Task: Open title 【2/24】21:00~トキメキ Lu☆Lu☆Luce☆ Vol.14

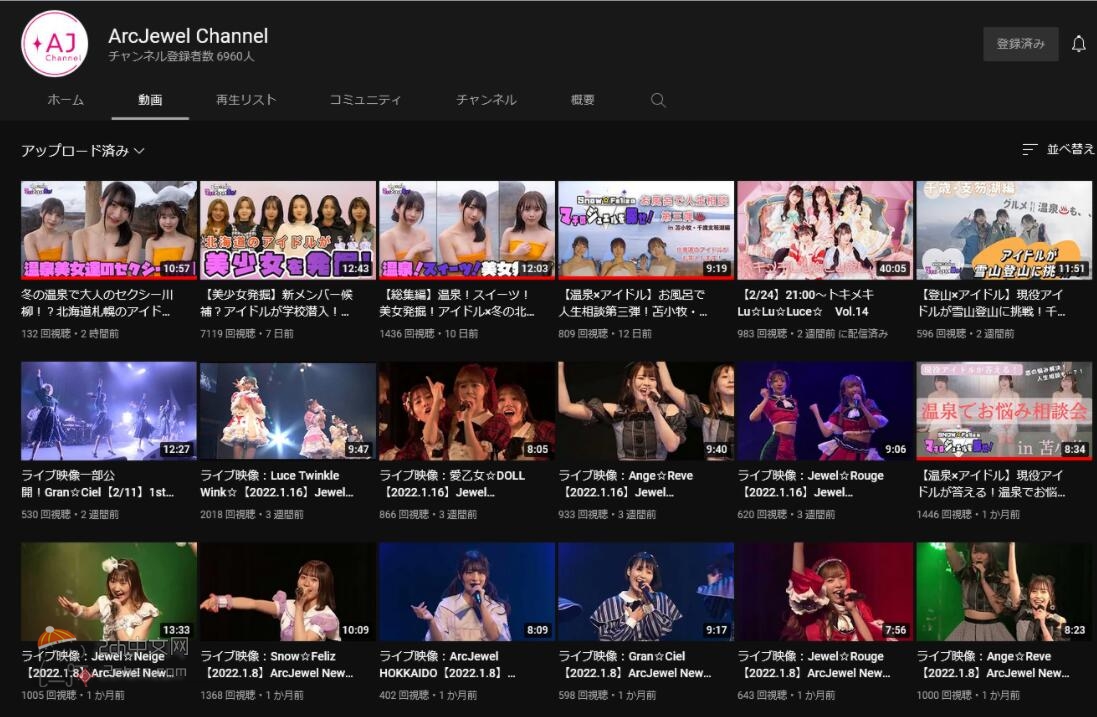Action: 805,303
